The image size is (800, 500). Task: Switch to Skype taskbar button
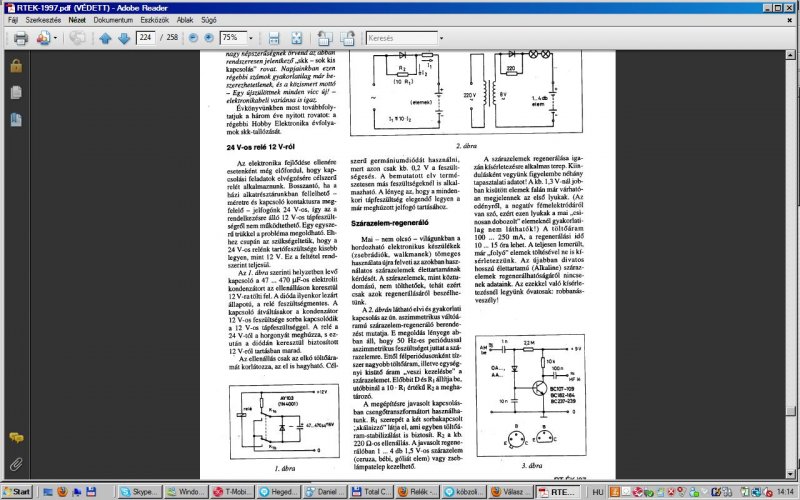click(140, 492)
